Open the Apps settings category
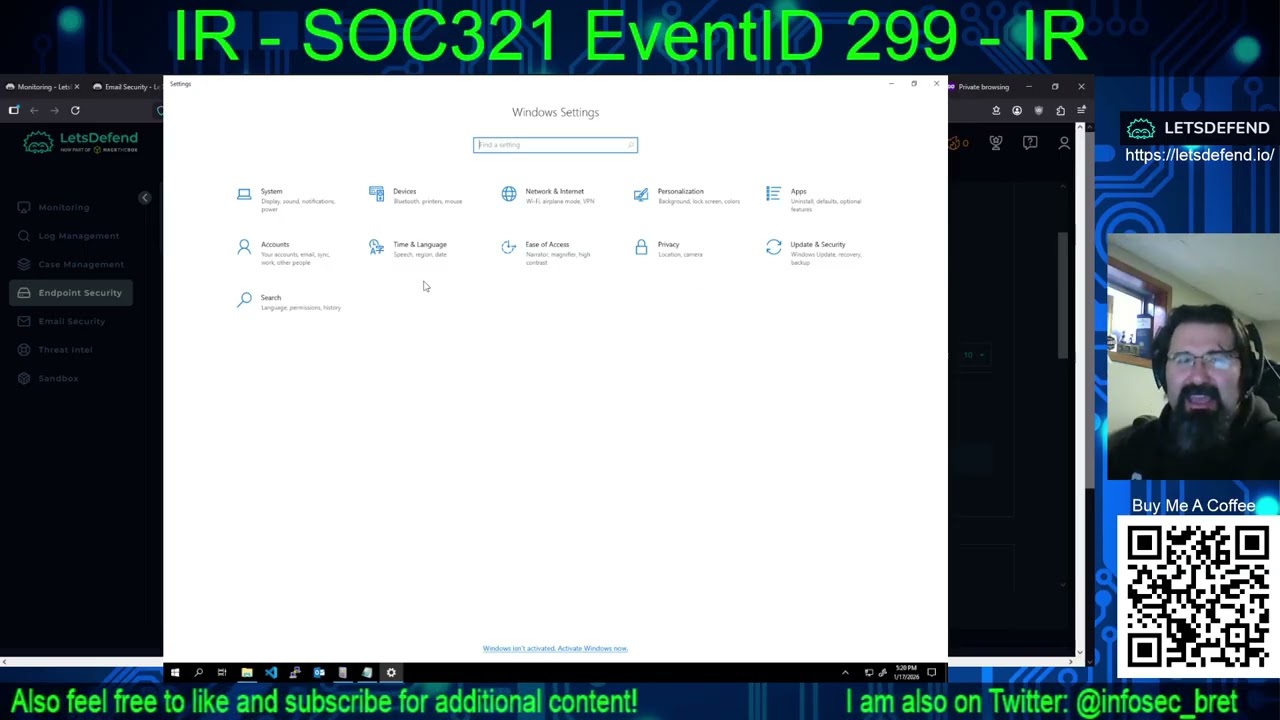The width and height of the screenshot is (1280, 720). (x=815, y=198)
